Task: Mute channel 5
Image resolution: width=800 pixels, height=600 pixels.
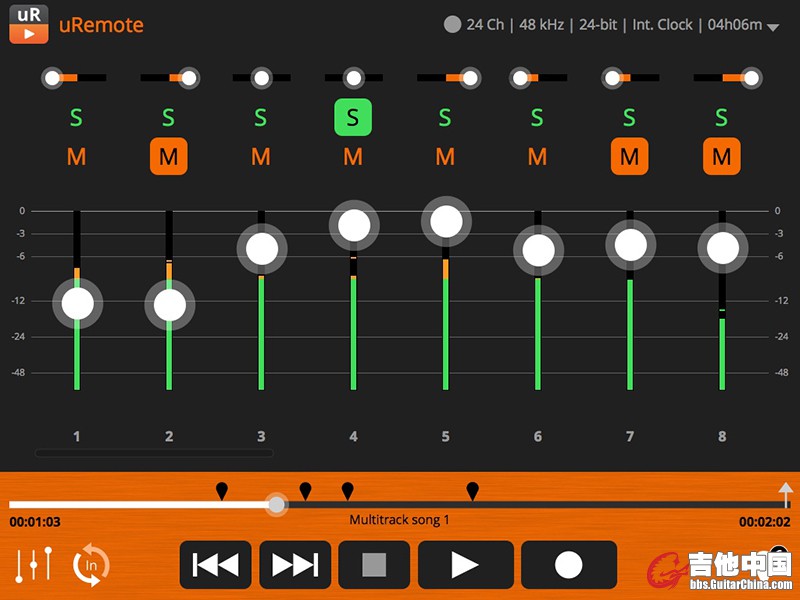Action: click(445, 157)
